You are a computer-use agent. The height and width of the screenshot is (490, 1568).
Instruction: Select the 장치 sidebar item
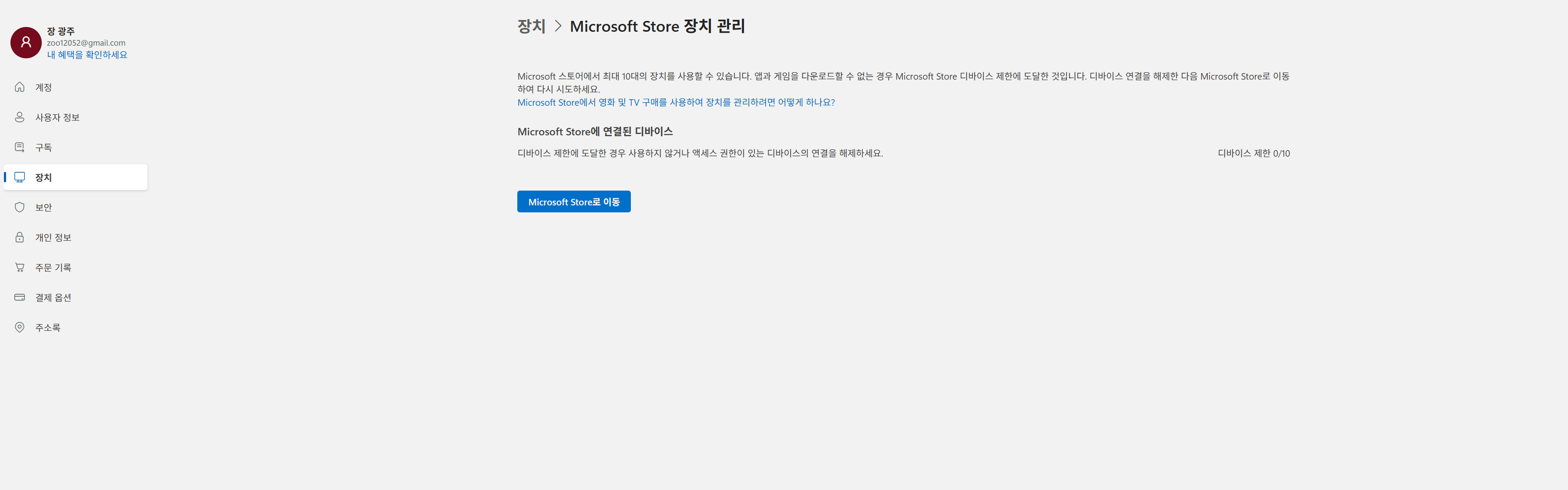coord(75,177)
